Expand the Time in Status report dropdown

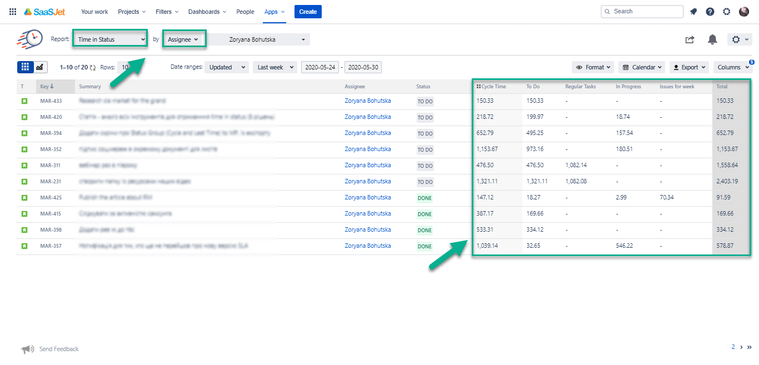tap(110, 39)
